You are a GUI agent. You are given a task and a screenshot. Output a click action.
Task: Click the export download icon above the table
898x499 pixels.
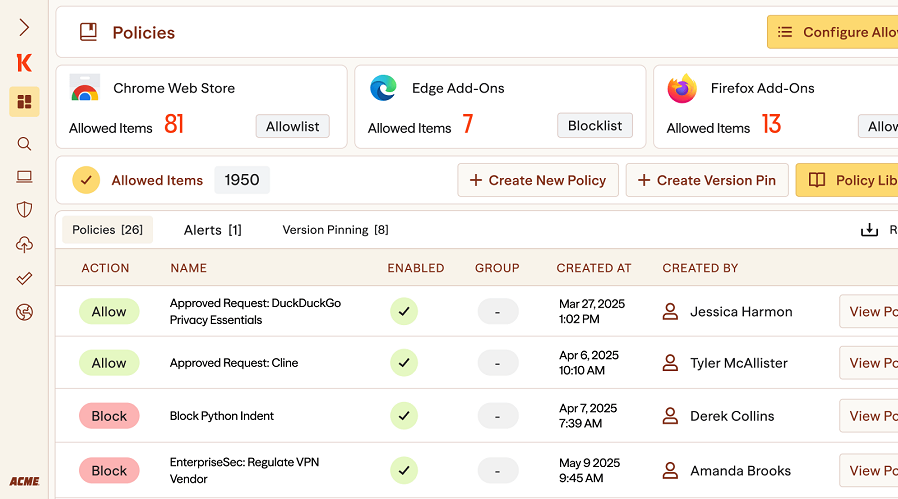pyautogui.click(x=869, y=230)
